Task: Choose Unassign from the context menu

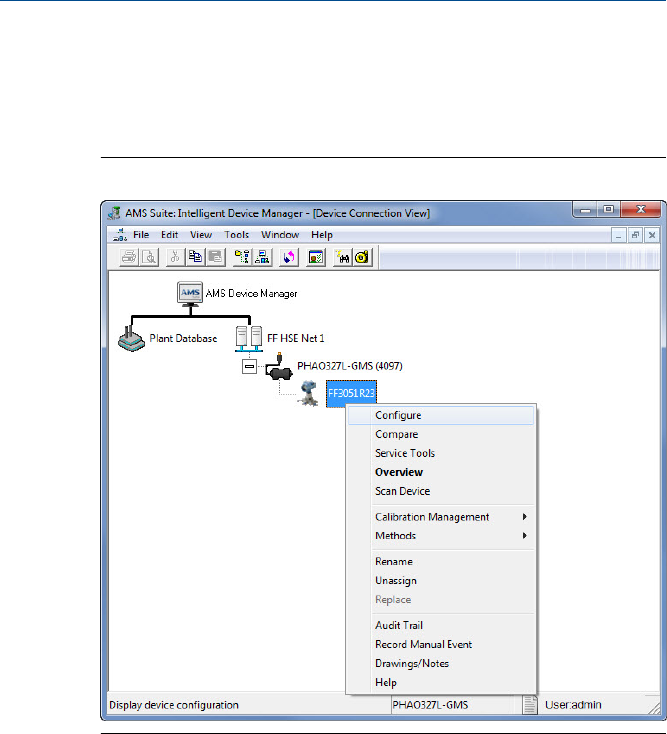Action: pos(440,580)
